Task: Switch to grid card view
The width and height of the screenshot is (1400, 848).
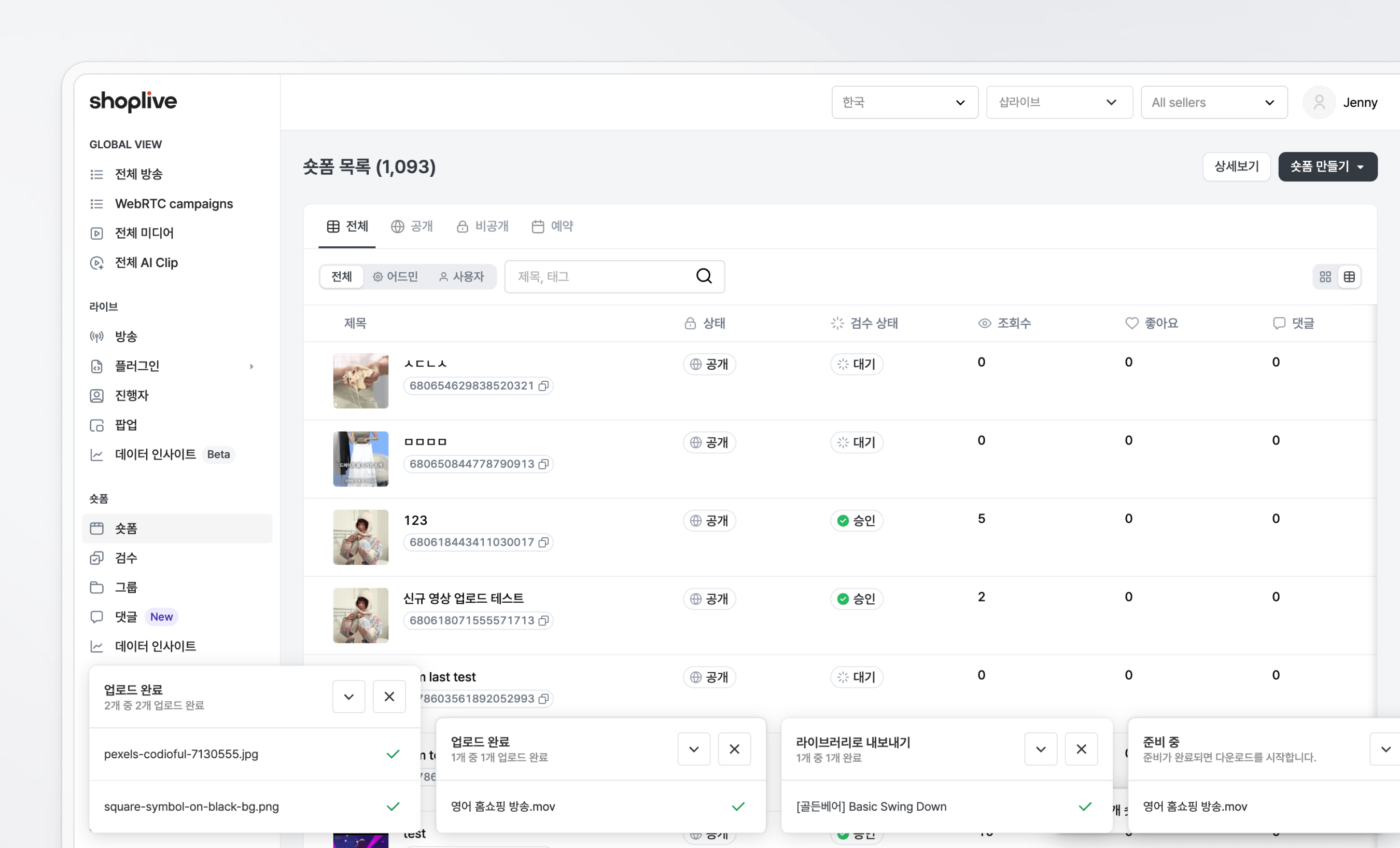Action: (1325, 277)
